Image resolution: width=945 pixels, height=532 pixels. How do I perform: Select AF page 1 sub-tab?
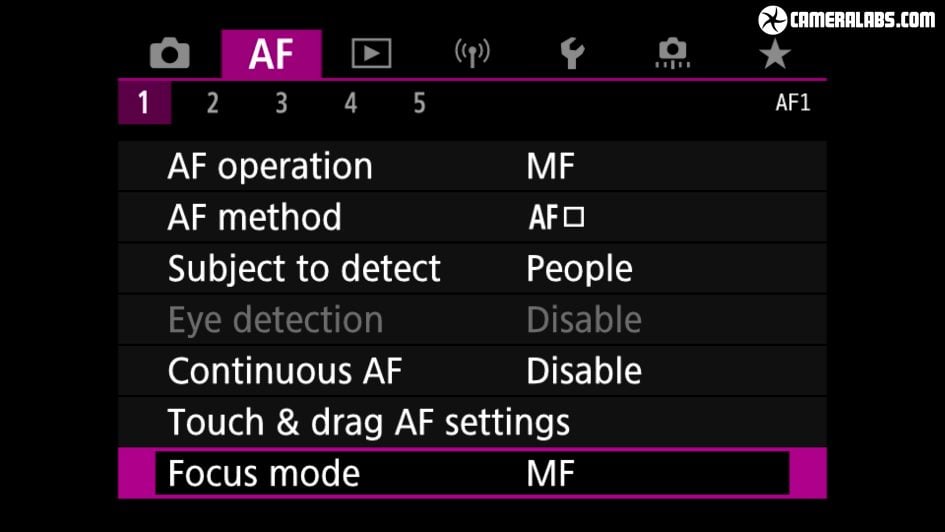point(144,102)
